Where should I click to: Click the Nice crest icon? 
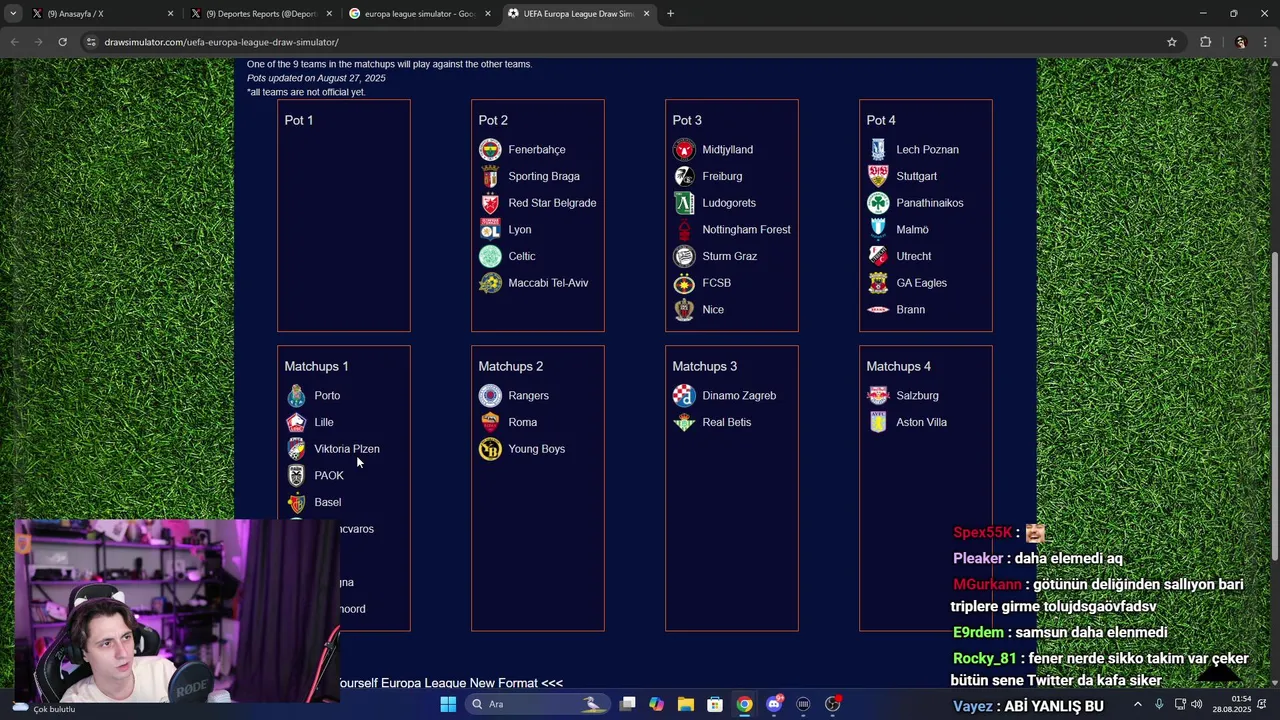tap(684, 310)
